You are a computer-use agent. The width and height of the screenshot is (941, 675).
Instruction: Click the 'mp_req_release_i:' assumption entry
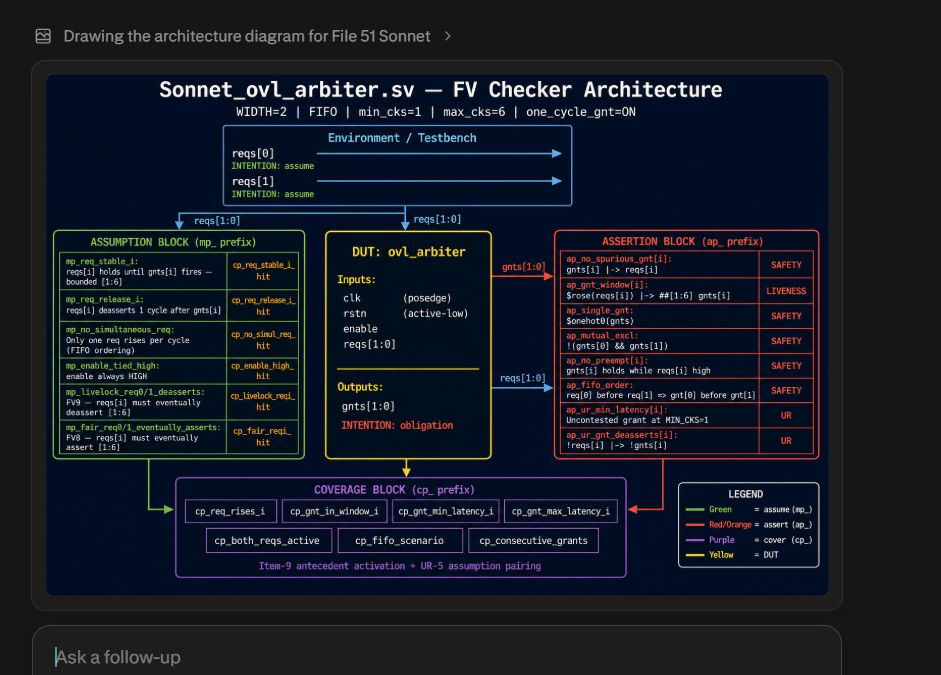click(143, 305)
